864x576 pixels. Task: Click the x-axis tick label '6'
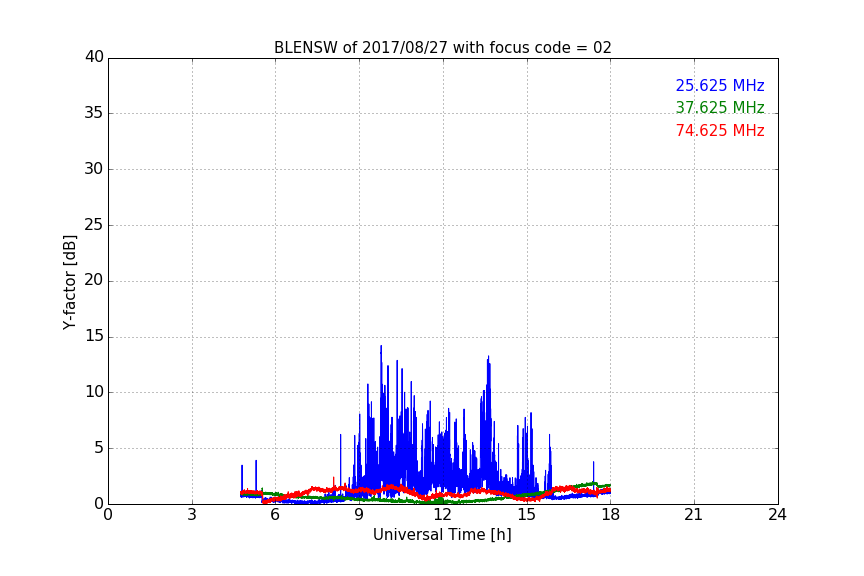pos(275,515)
